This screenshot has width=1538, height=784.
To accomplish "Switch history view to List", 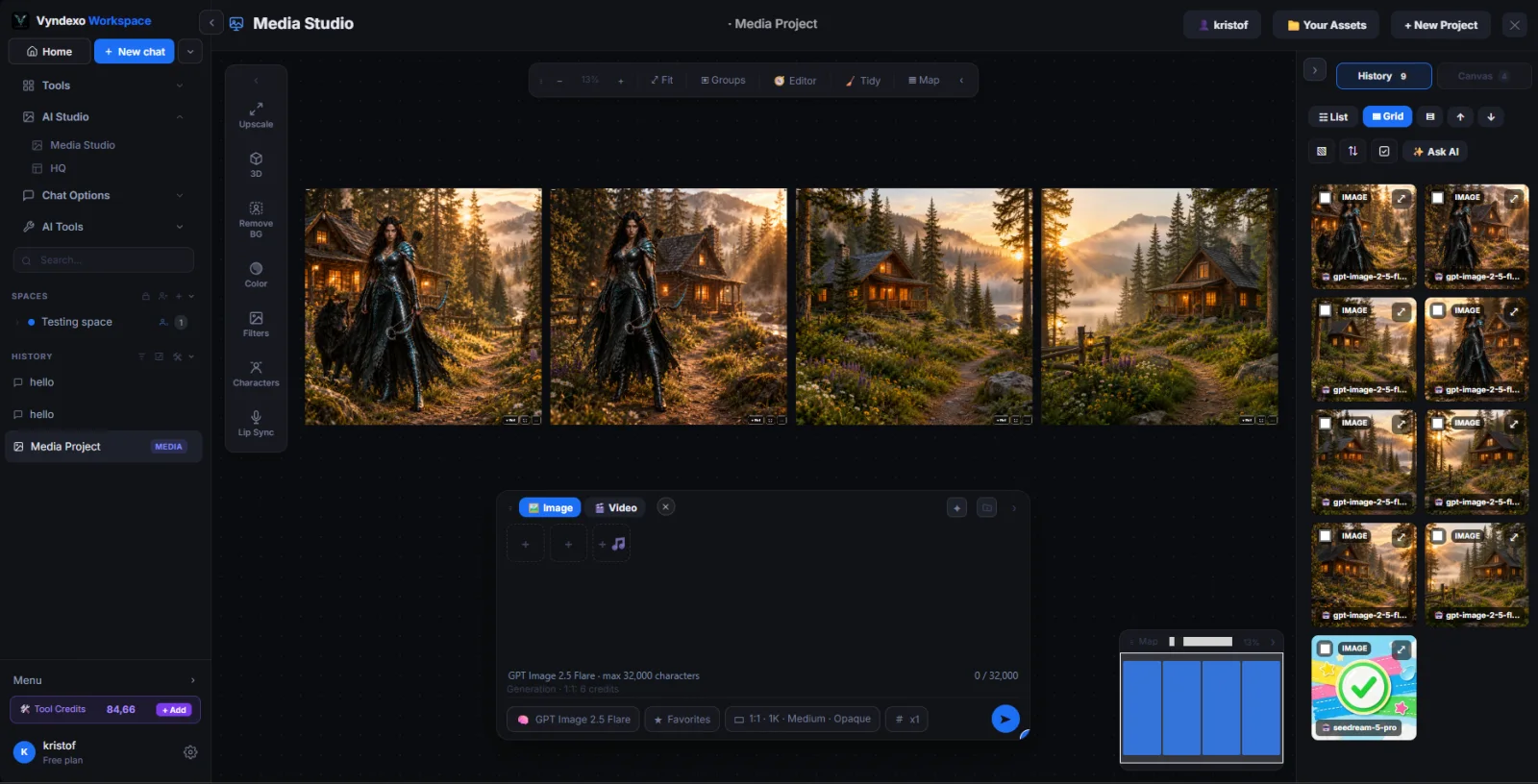I will (x=1333, y=117).
